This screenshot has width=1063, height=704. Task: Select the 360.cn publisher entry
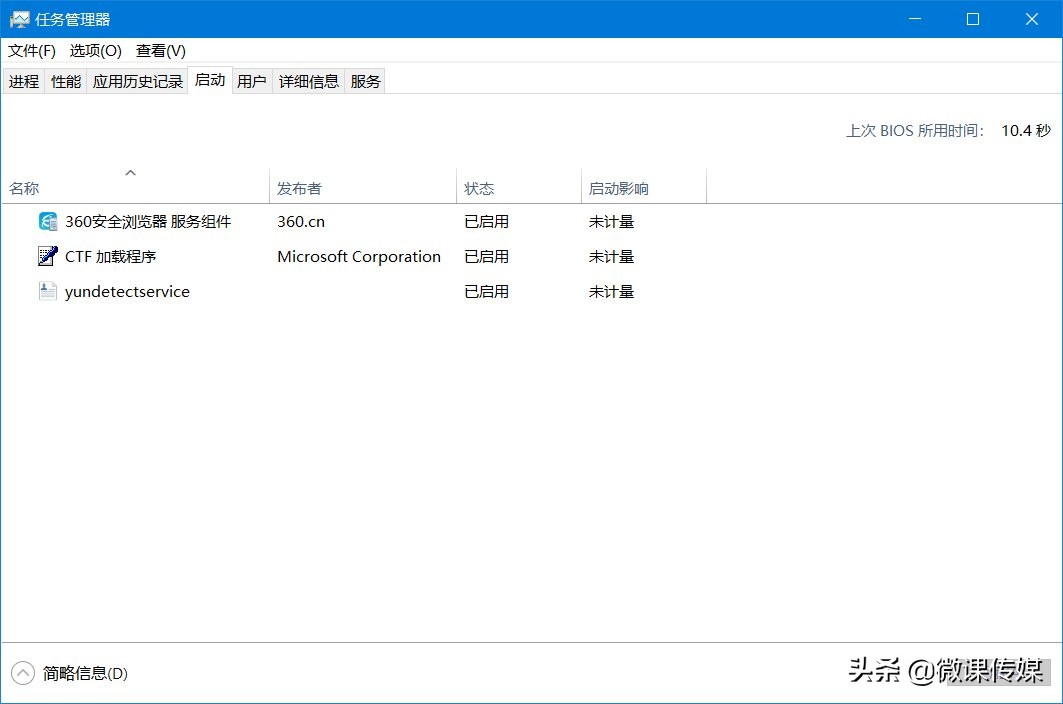point(301,221)
